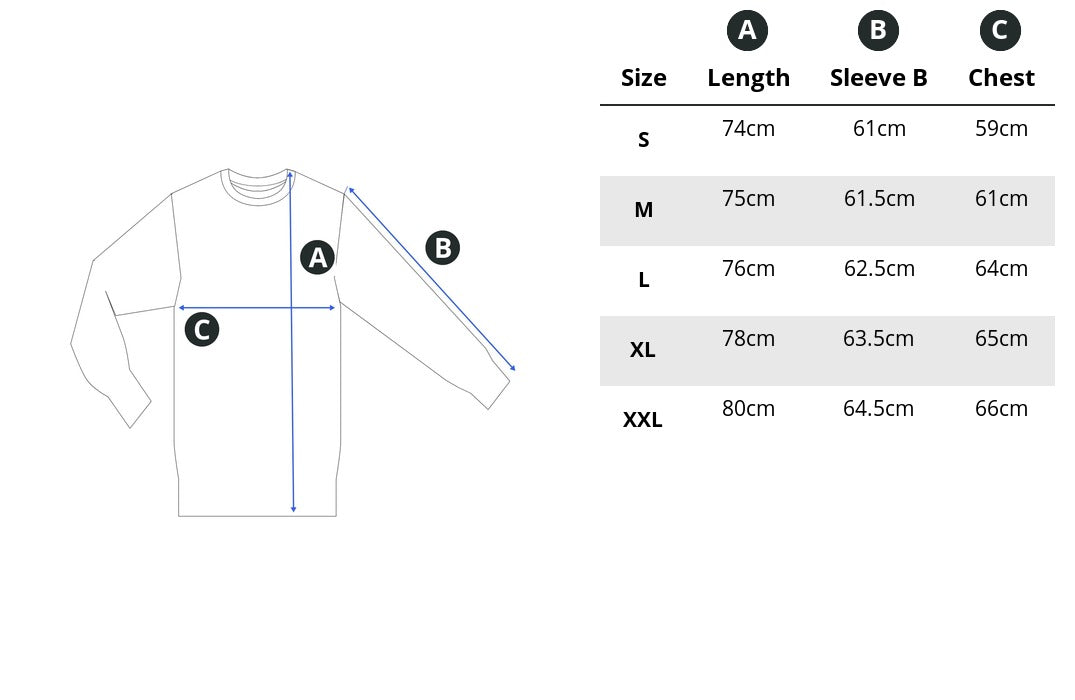Click the Chest column header text
Image resolution: width=1075 pixels, height=700 pixels.
coord(1001,78)
